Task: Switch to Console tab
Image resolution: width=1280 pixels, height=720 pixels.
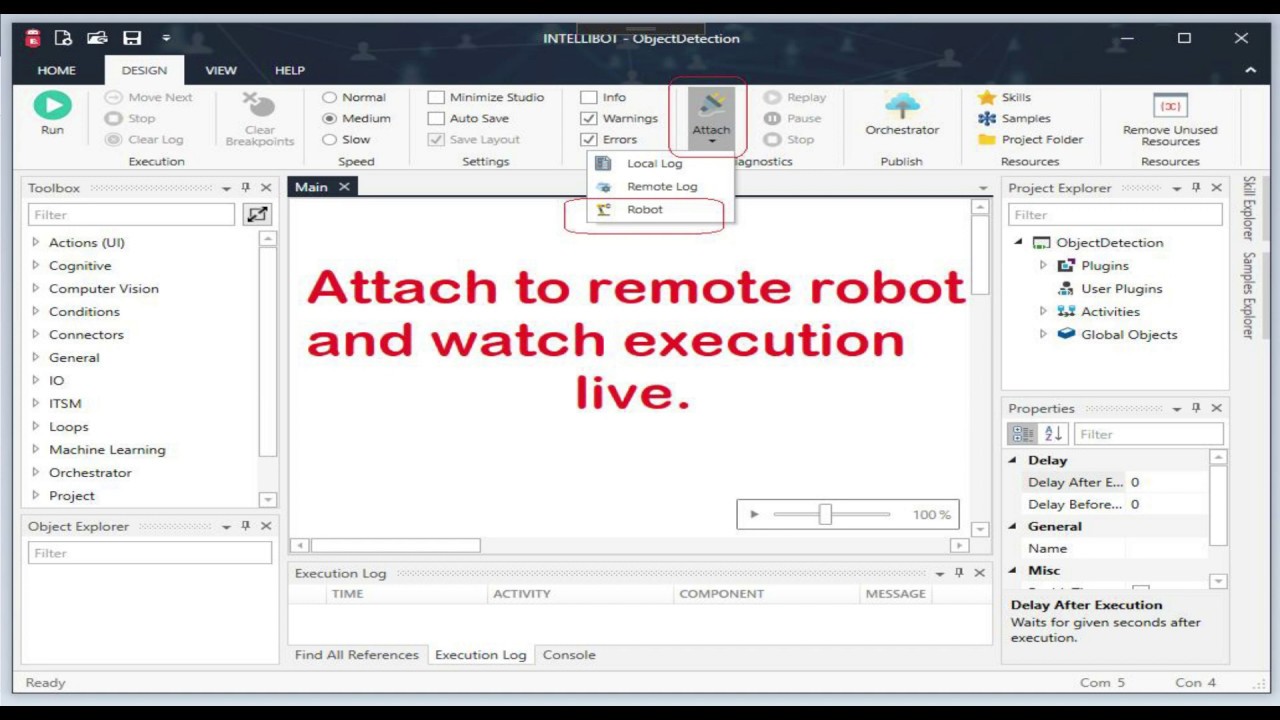Action: pyautogui.click(x=569, y=655)
